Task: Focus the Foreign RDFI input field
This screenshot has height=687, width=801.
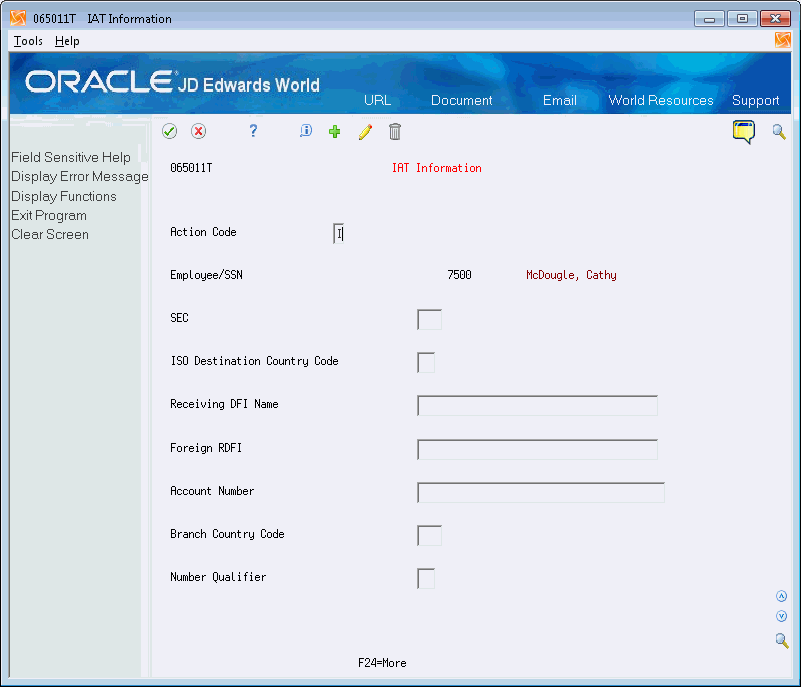Action: coord(537,449)
